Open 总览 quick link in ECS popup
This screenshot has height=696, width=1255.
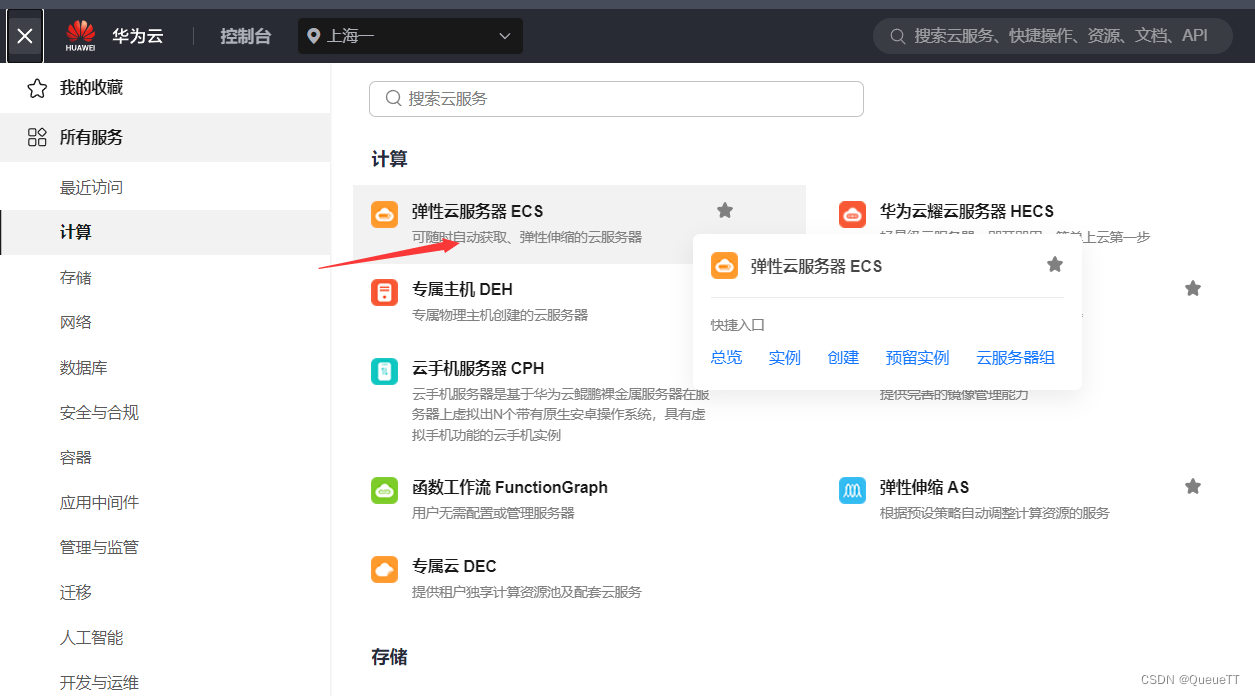click(726, 357)
